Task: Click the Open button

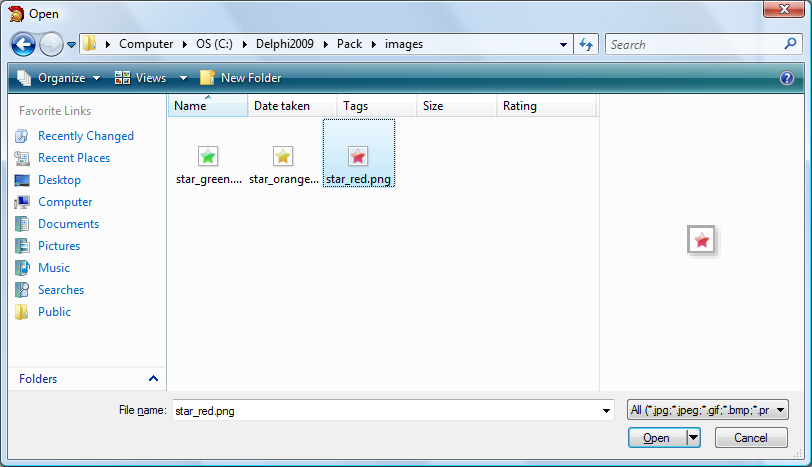Action: (657, 438)
